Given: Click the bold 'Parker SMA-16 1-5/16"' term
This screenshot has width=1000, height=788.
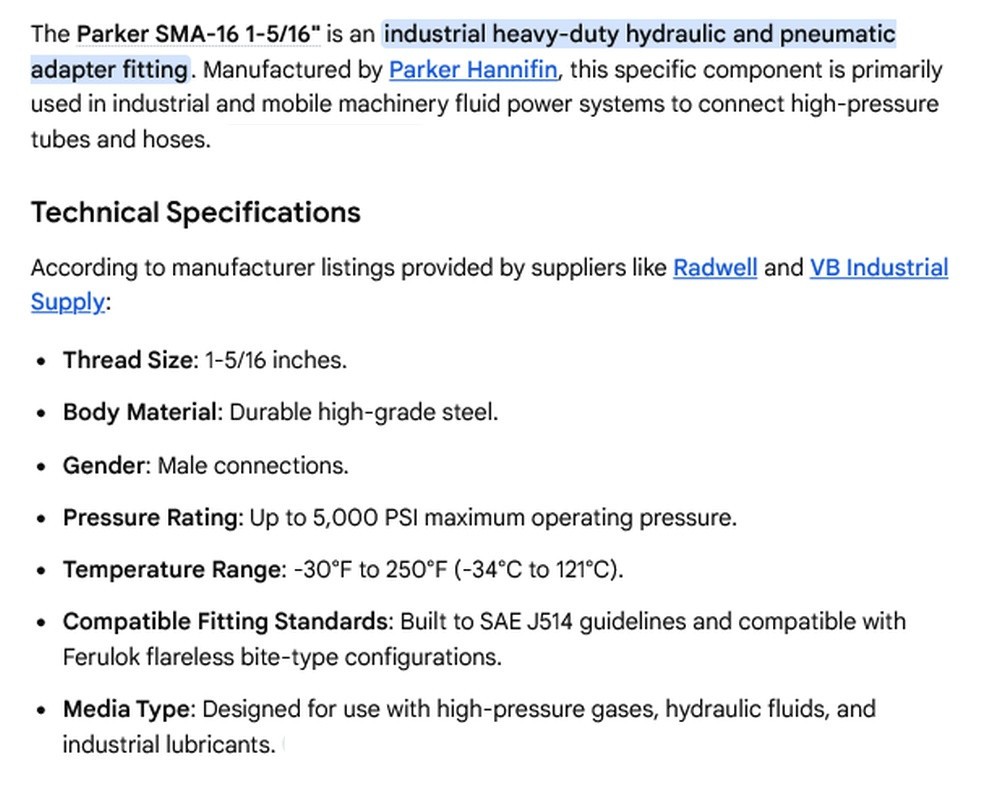Looking at the screenshot, I should [198, 34].
